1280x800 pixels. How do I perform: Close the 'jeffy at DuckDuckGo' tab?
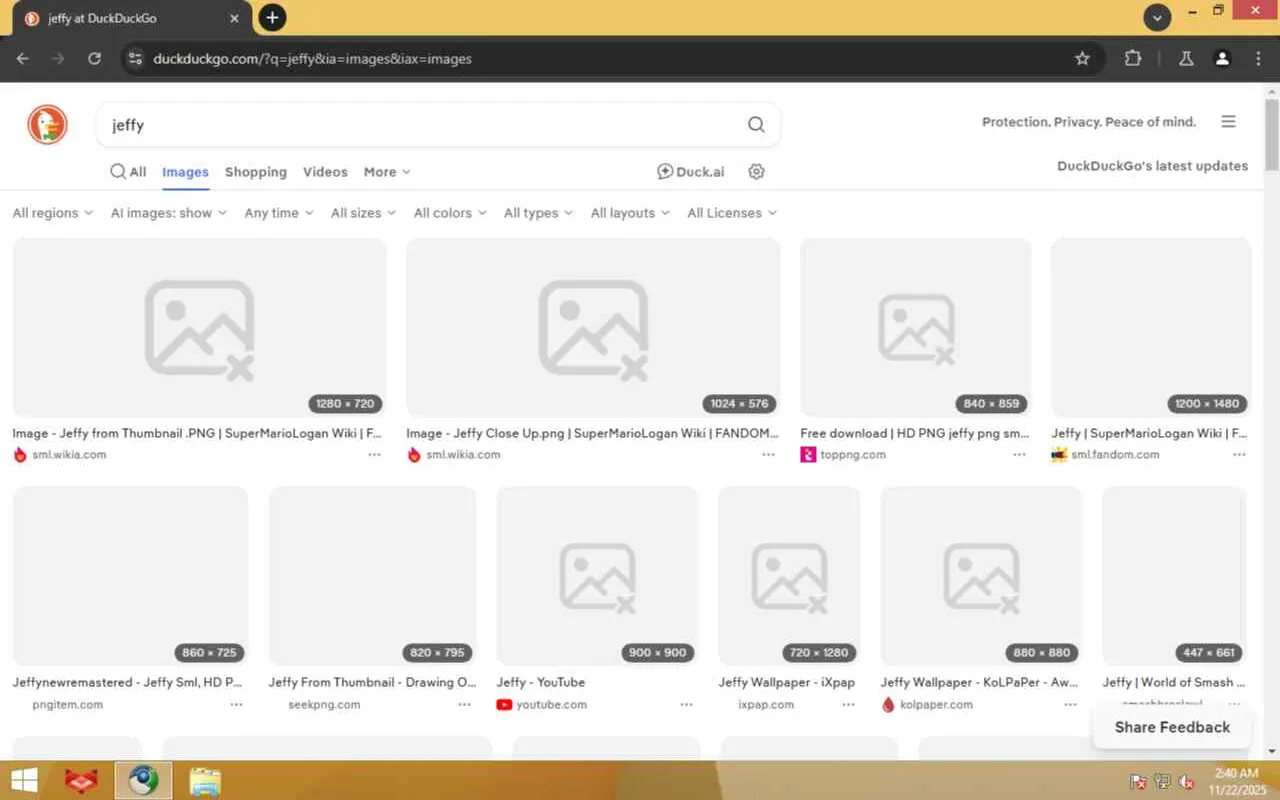[x=234, y=18]
